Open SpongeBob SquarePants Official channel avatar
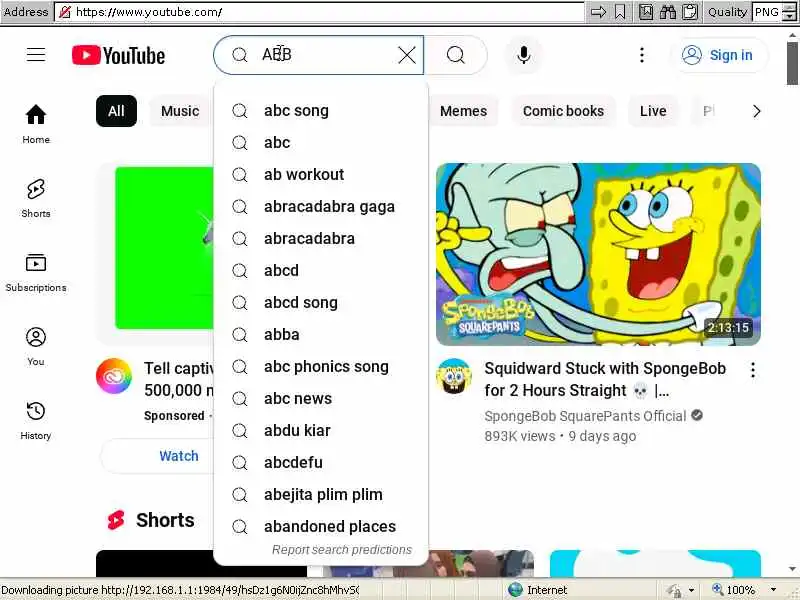This screenshot has height=600, width=800. point(454,377)
